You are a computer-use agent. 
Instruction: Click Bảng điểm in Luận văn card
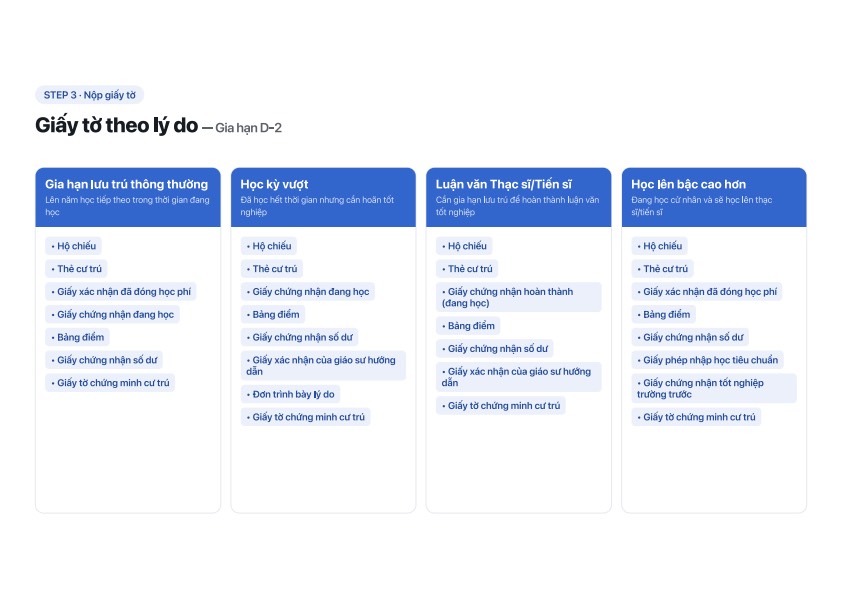(x=468, y=326)
